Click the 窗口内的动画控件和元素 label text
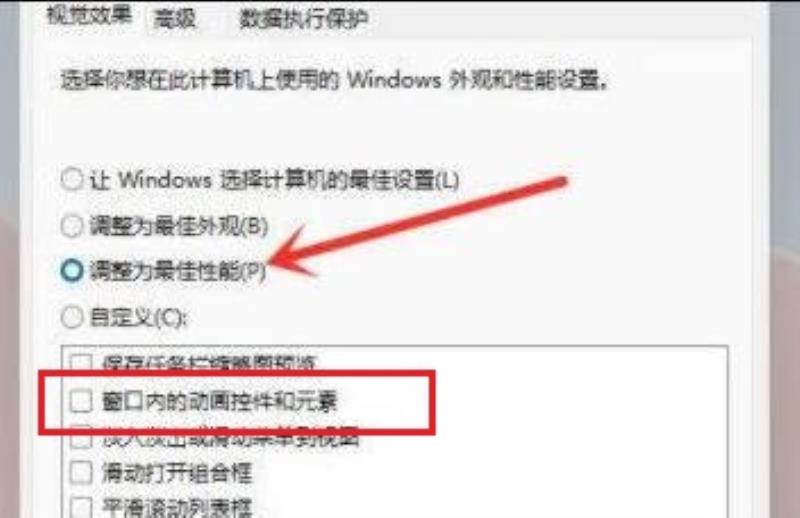This screenshot has width=800, height=518. point(219,401)
